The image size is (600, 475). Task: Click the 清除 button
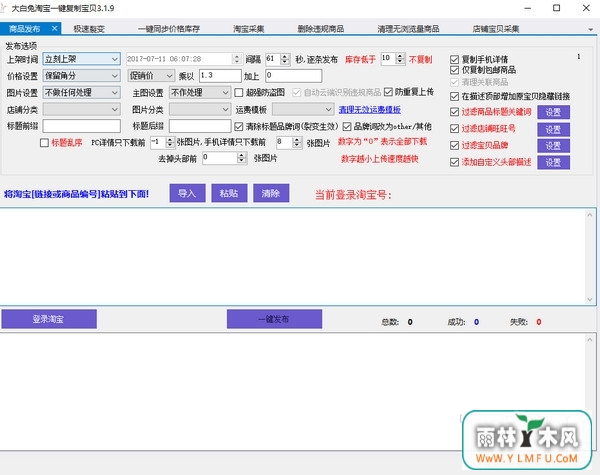tap(271, 193)
